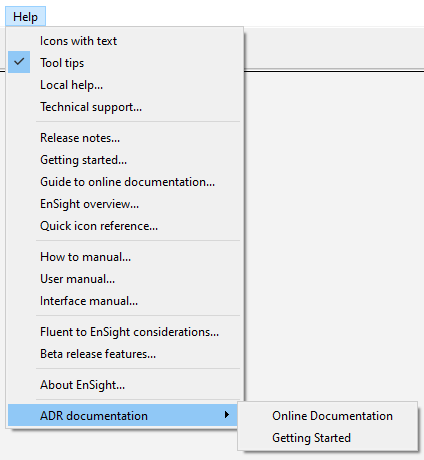Open Technical support…

pyautogui.click(x=124, y=107)
